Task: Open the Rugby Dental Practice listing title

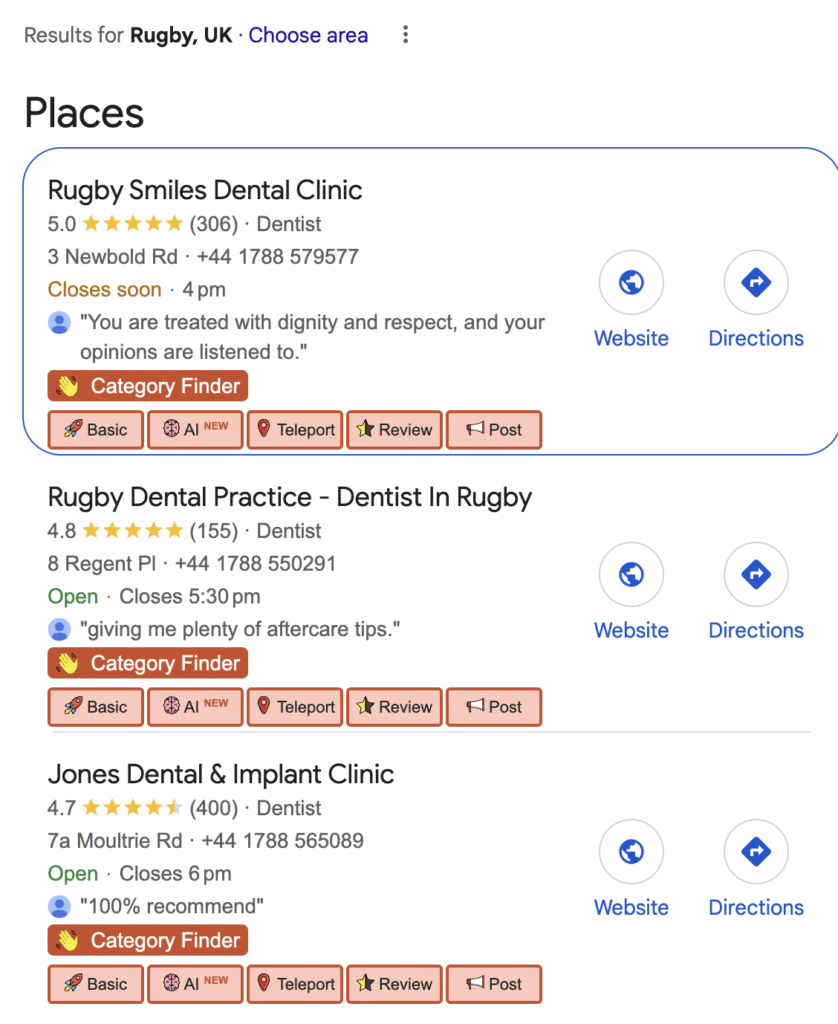Action: point(290,497)
